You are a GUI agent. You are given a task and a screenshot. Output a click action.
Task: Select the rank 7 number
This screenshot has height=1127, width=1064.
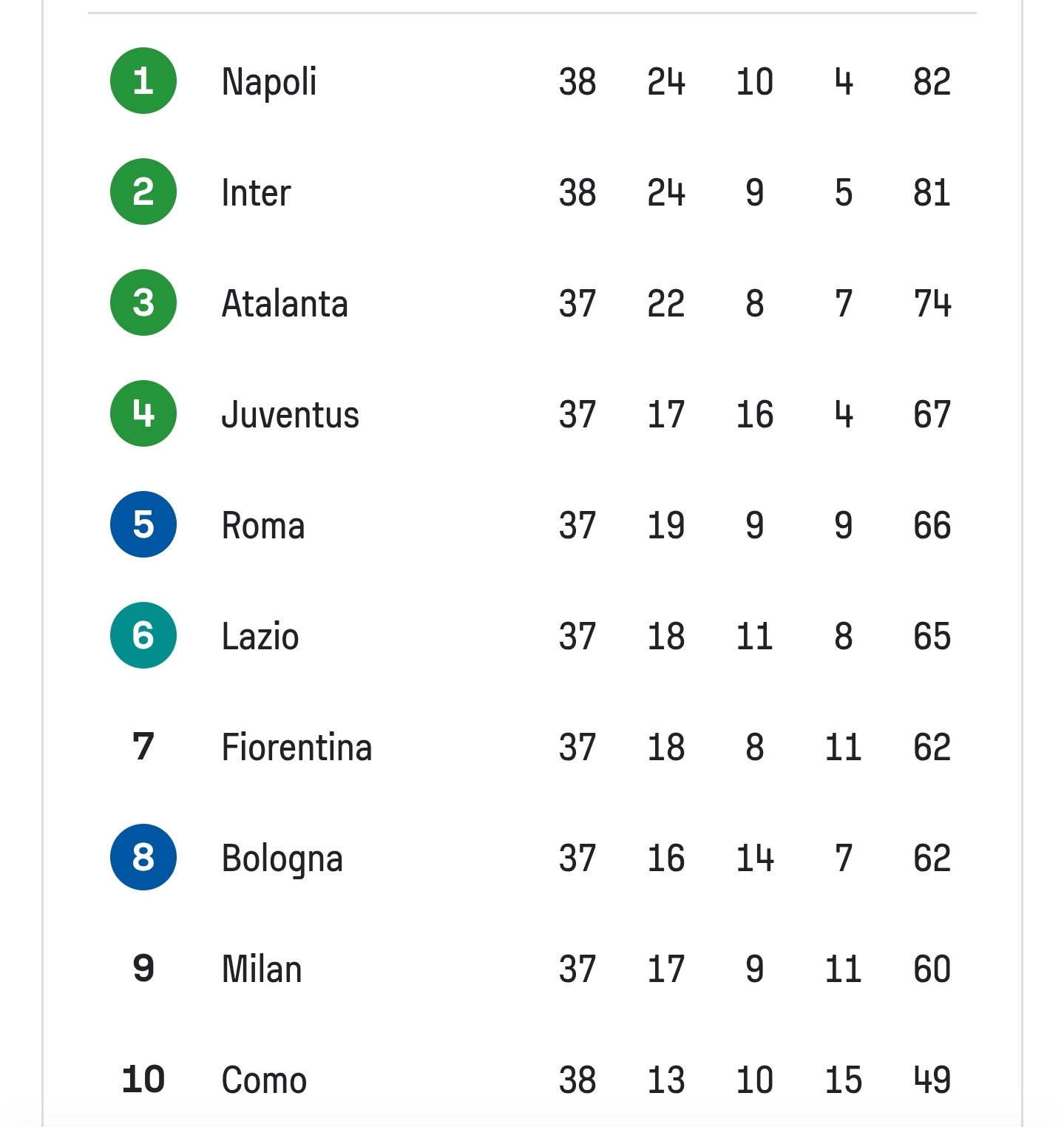(143, 747)
